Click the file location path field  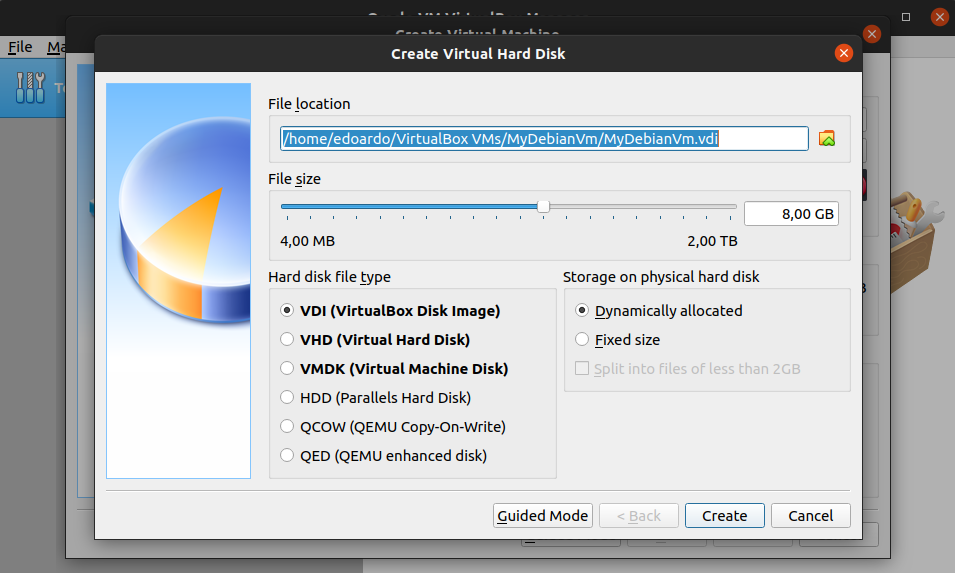tap(544, 139)
